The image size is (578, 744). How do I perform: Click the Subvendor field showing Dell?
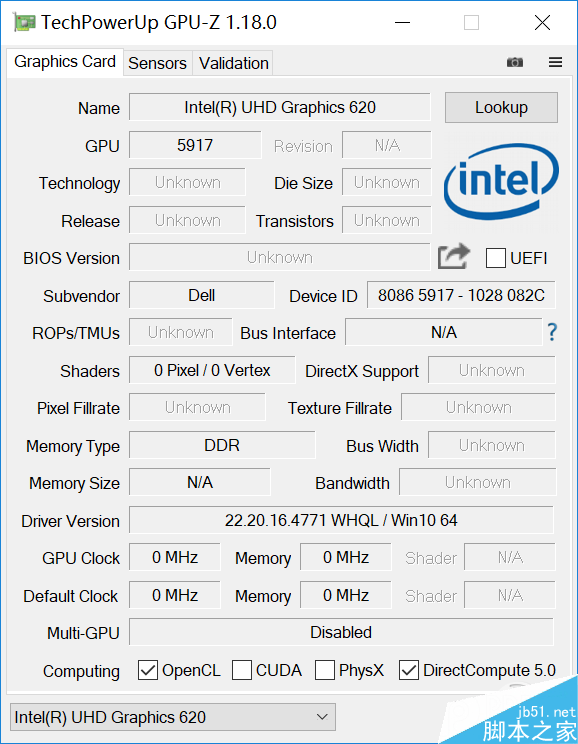tap(202, 295)
